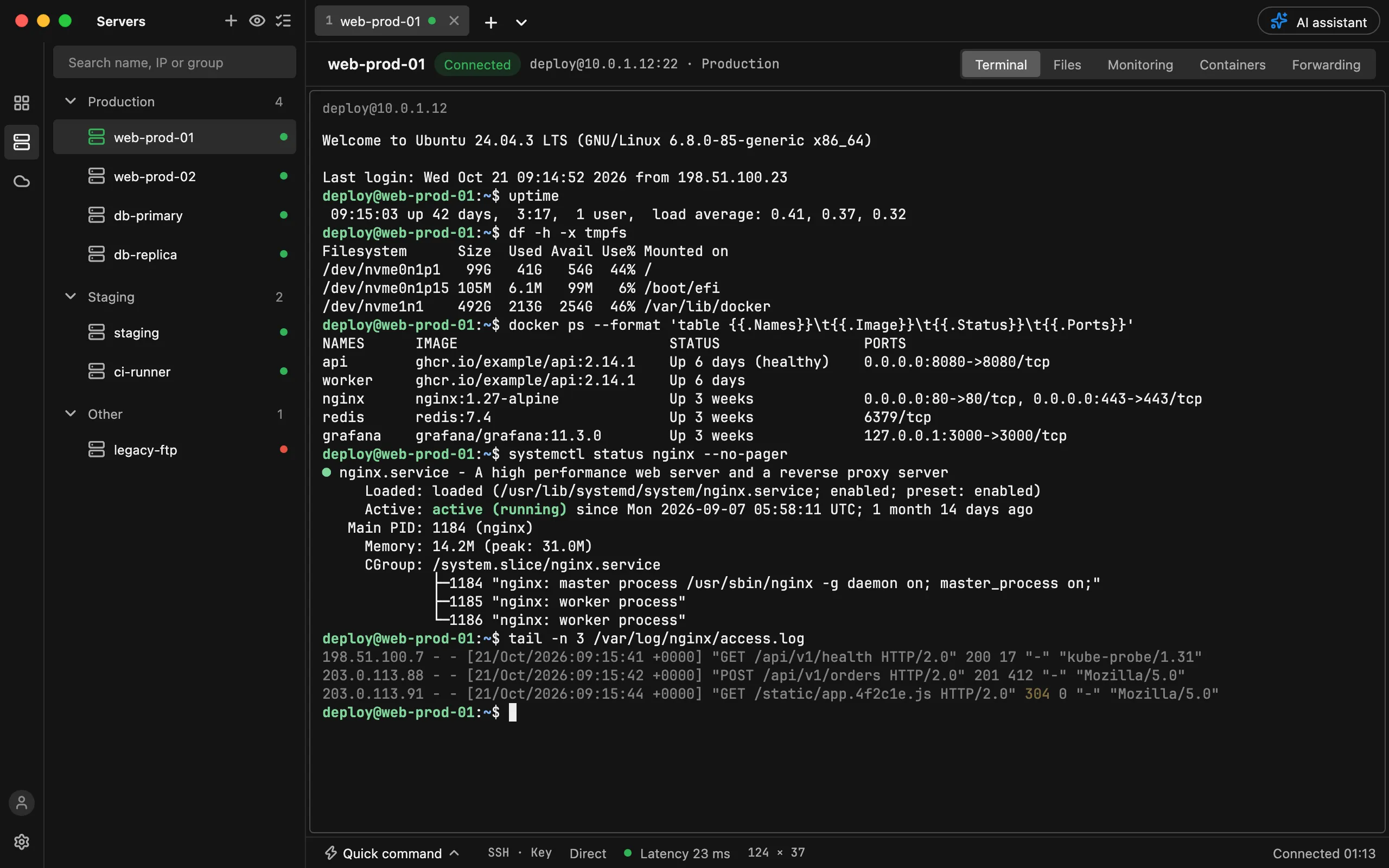Click the SSH · Key status label

(519, 852)
